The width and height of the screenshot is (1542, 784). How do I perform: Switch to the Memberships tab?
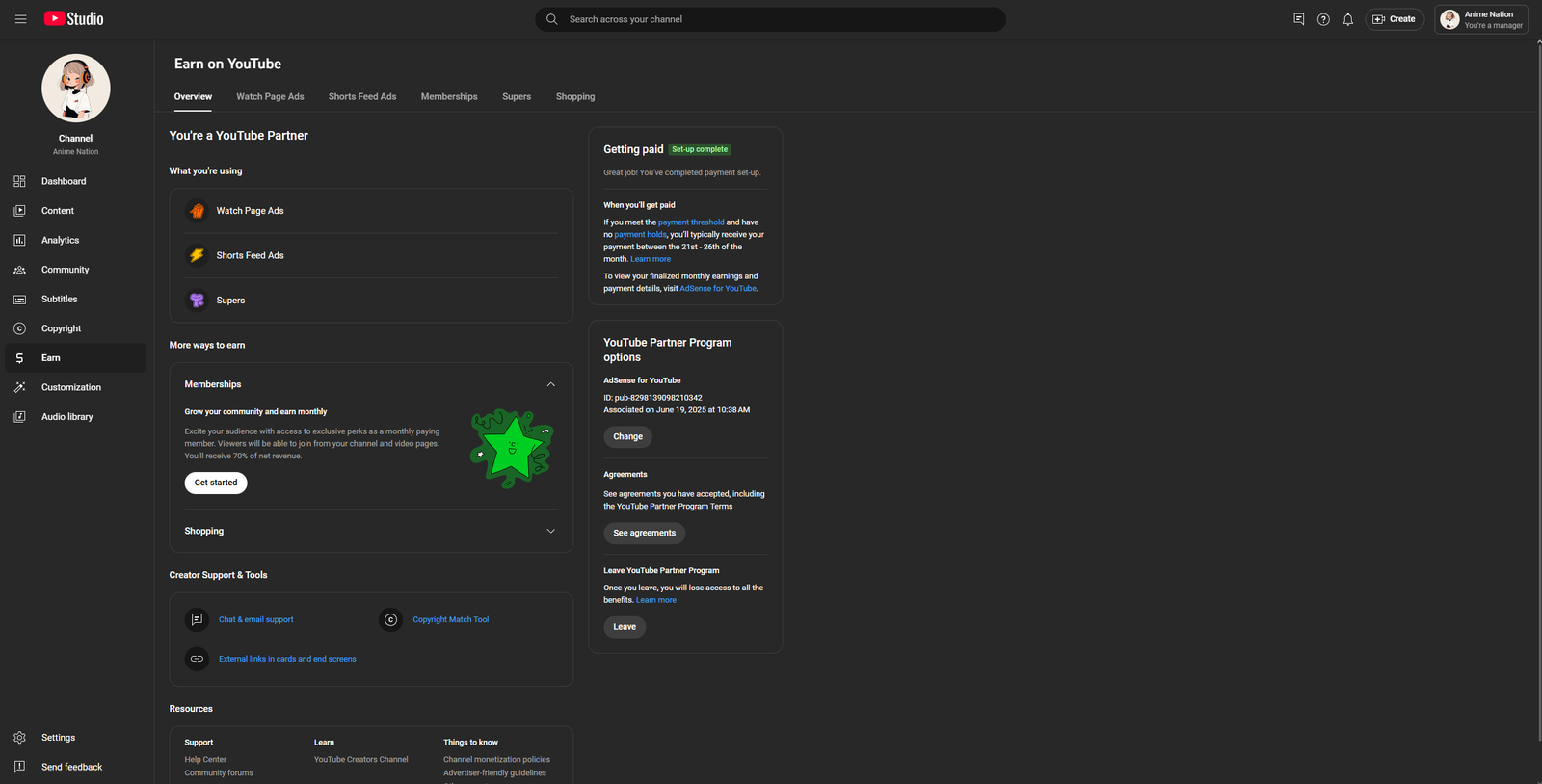pos(449,96)
